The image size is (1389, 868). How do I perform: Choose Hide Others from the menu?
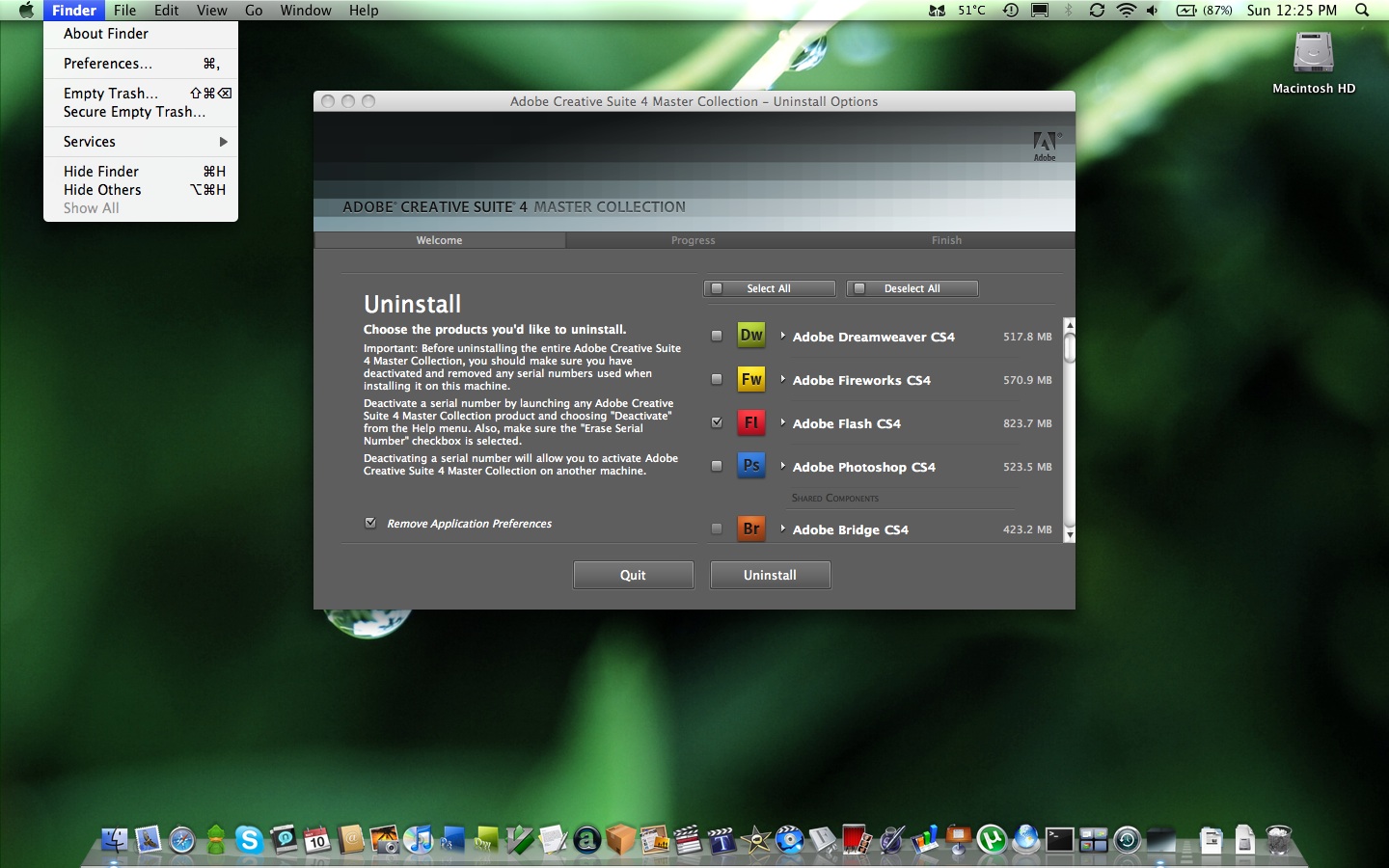pyautogui.click(x=141, y=190)
